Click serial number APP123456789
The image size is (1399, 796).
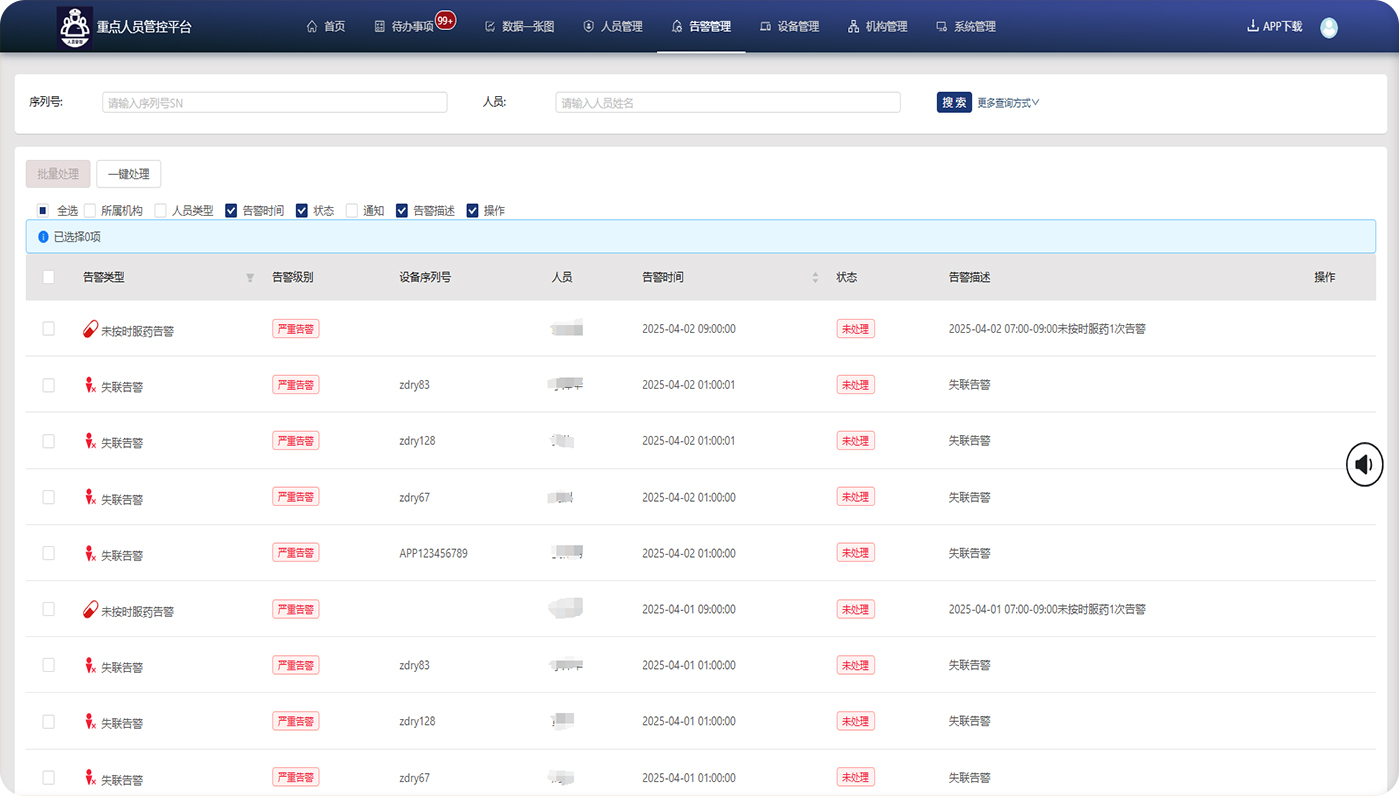pyautogui.click(x=433, y=553)
